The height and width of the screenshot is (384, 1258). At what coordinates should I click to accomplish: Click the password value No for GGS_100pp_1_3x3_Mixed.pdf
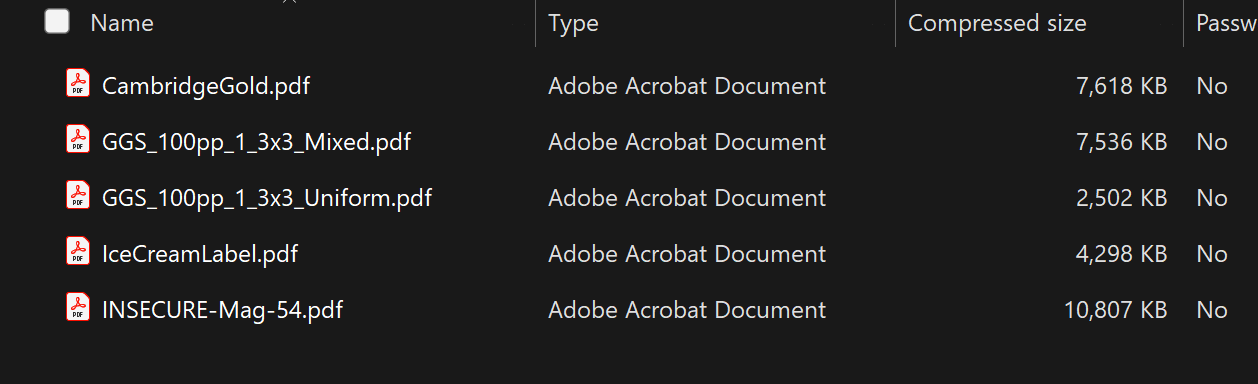pos(1211,142)
